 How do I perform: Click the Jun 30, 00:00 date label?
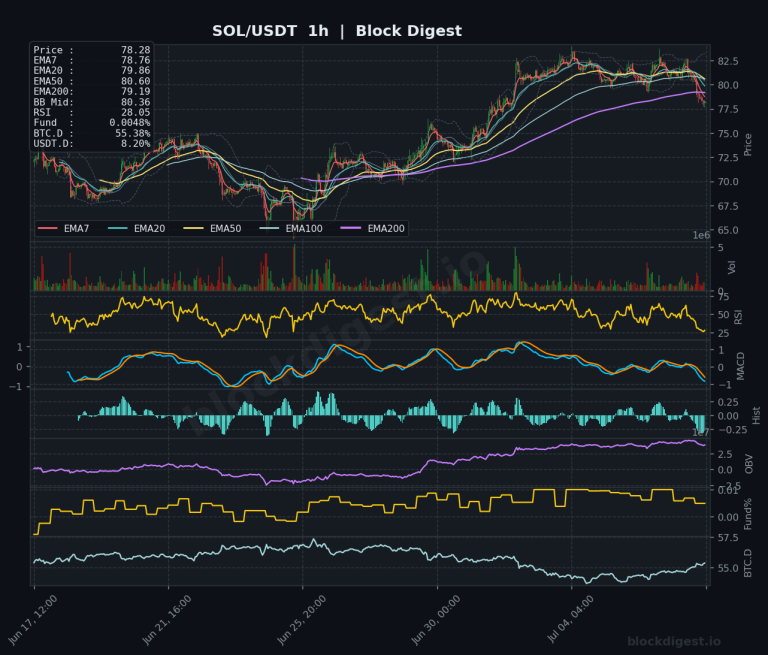[435, 620]
